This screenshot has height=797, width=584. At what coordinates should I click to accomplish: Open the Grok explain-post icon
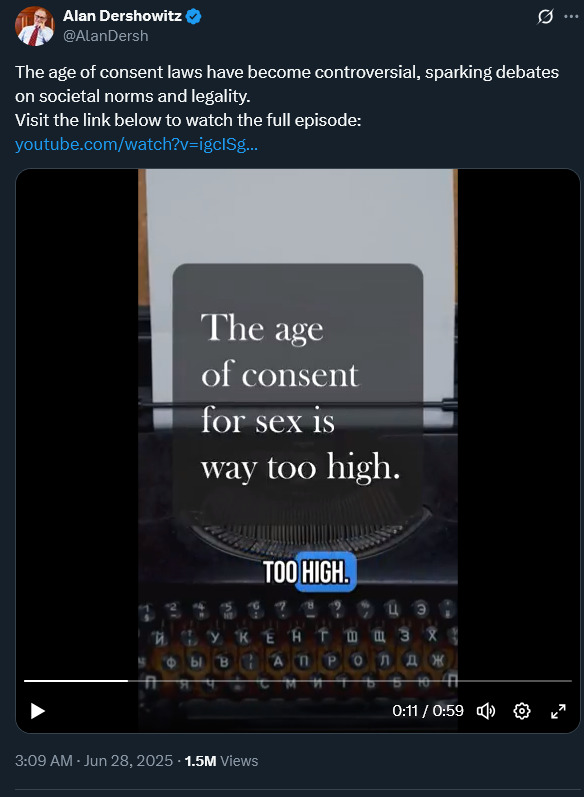[545, 17]
